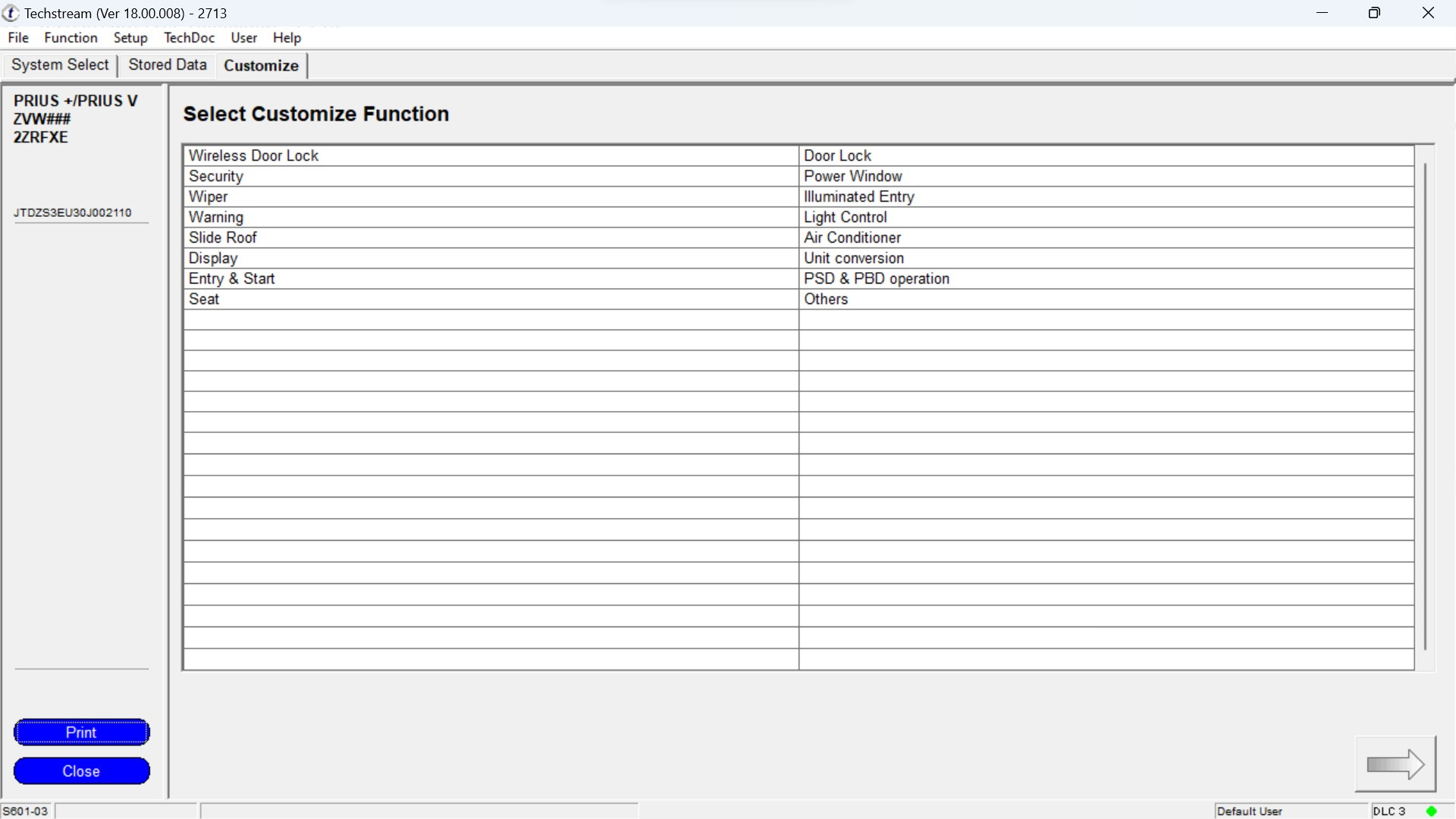Viewport: 1456px width, 819px height.
Task: Open the TechDoc menu
Action: click(x=189, y=38)
